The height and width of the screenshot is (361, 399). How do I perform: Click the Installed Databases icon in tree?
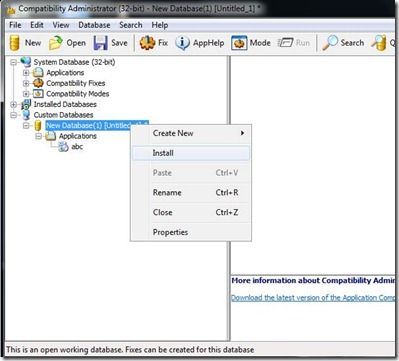click(26, 104)
